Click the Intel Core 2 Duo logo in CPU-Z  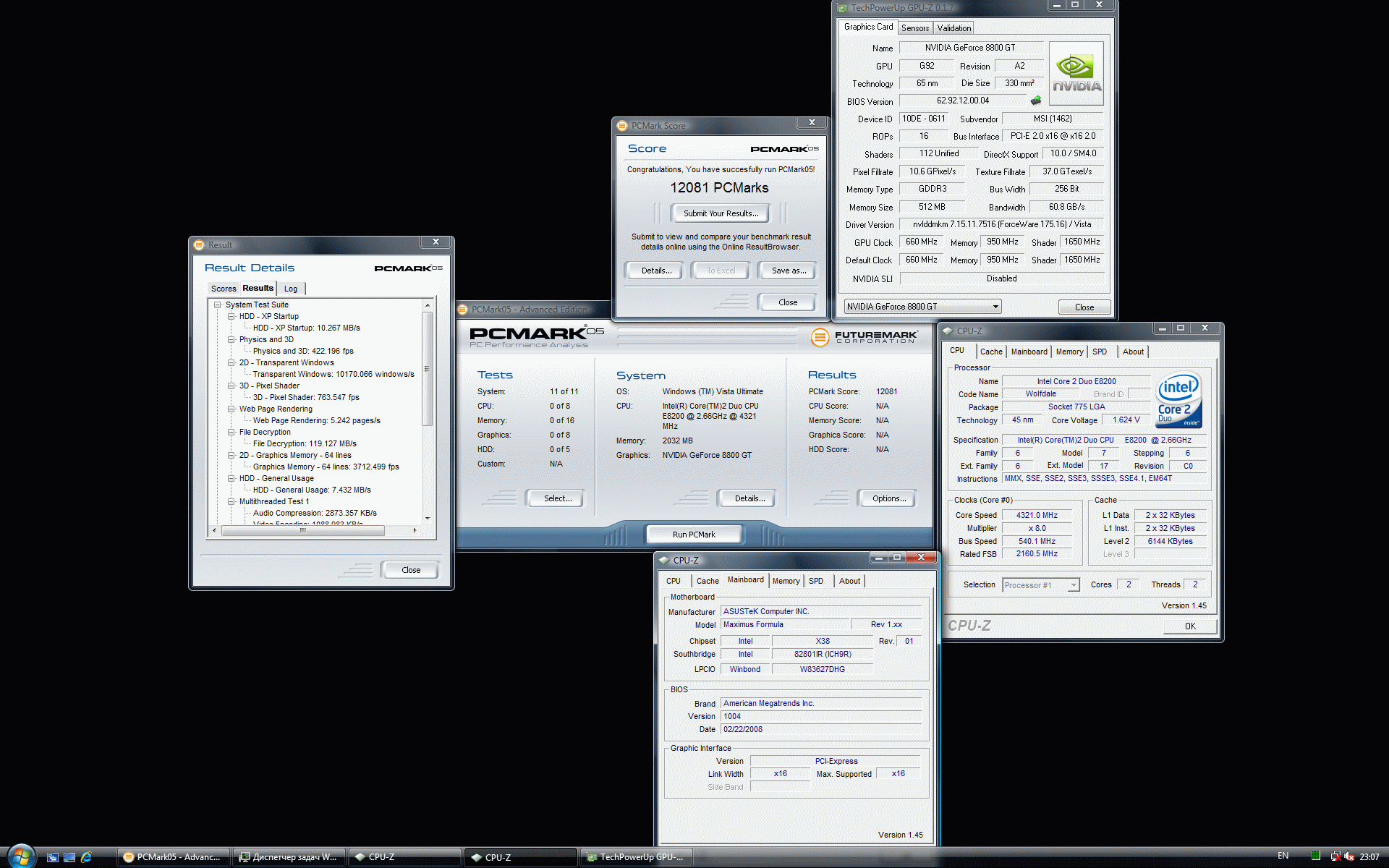pyautogui.click(x=1178, y=400)
